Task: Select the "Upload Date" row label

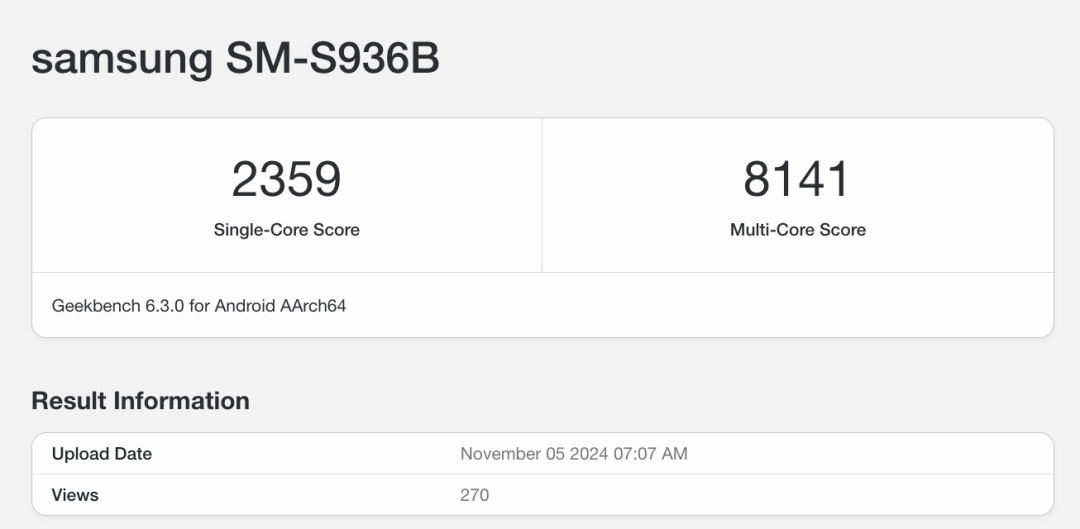Action: point(102,454)
